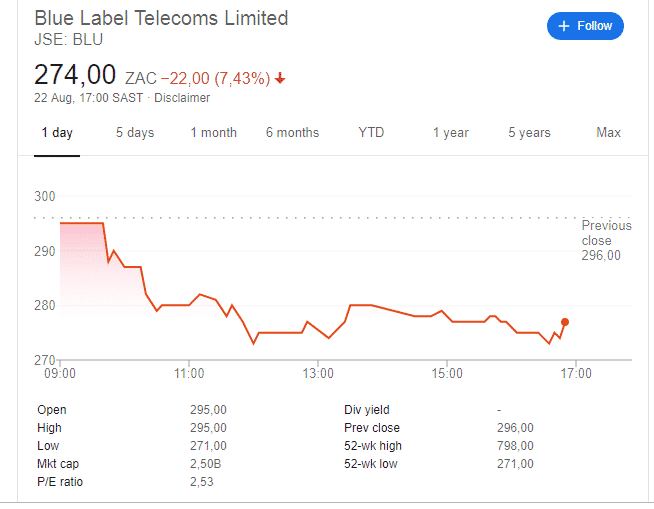Screen dimensions: 654x509
Task: Click the 15:00 marker on chart axis
Action: (447, 373)
